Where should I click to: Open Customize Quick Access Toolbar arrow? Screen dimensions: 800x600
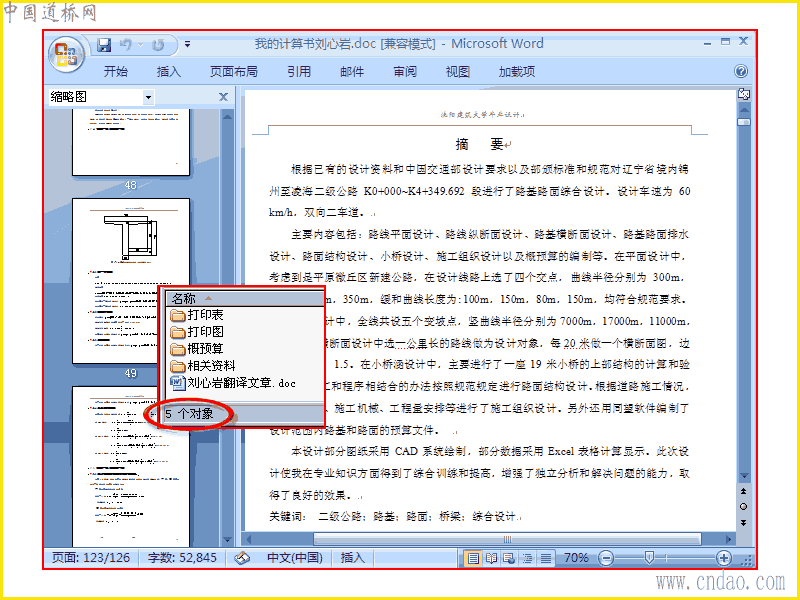(187, 45)
